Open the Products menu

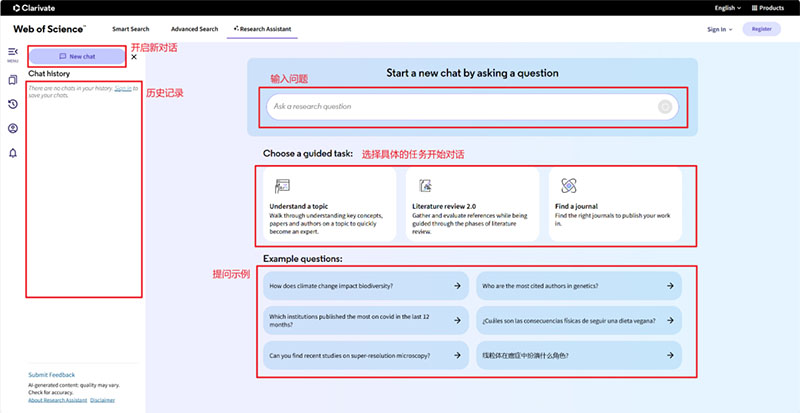[x=768, y=8]
